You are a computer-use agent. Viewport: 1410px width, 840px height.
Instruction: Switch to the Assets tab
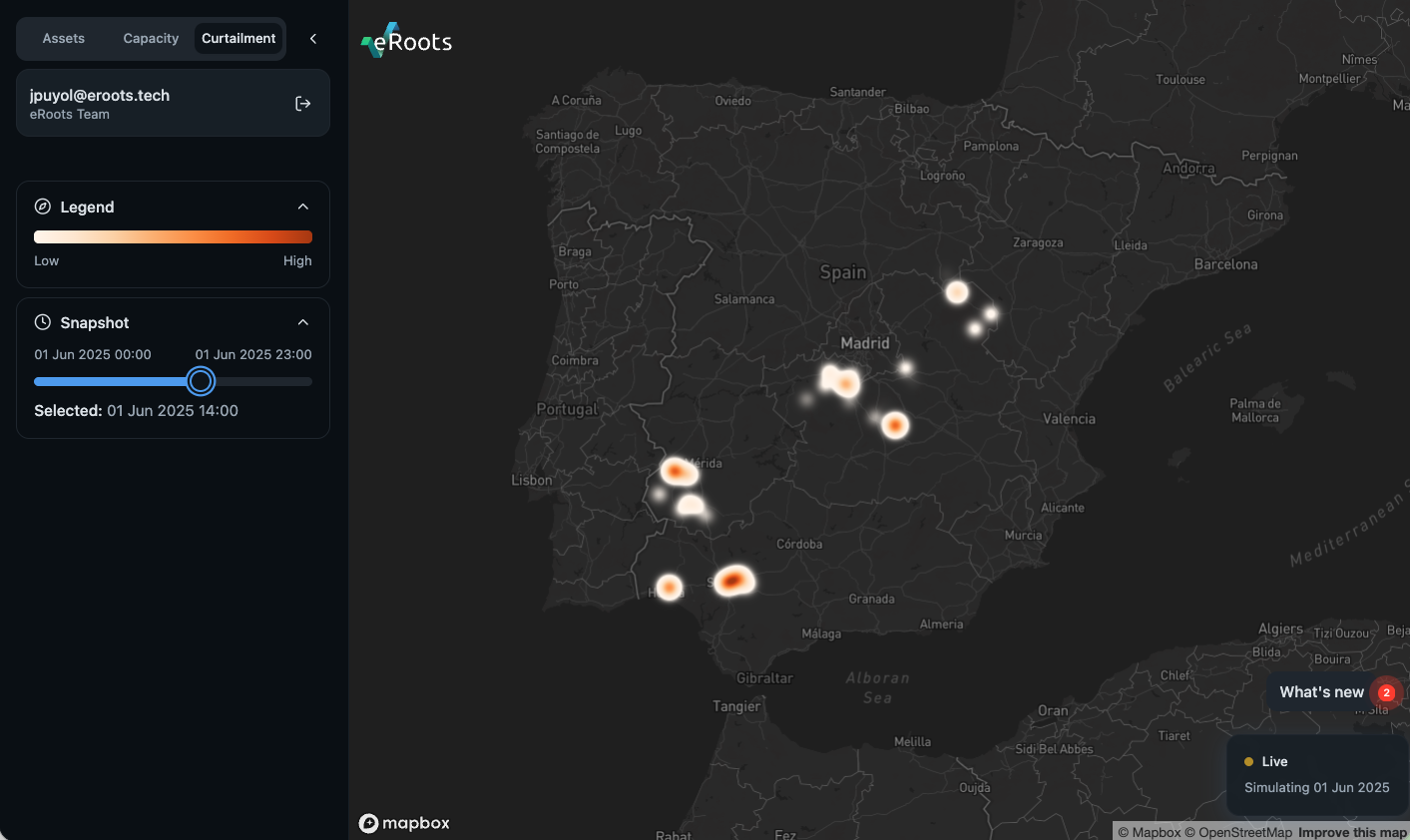(64, 39)
